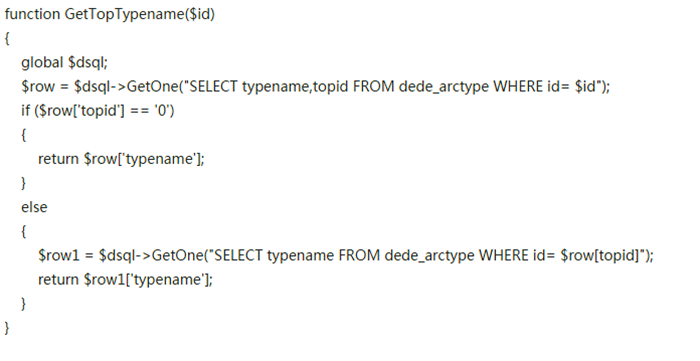700x361 pixels.
Task: Click 'dede_arctype' in the second query
Action: pos(429,255)
